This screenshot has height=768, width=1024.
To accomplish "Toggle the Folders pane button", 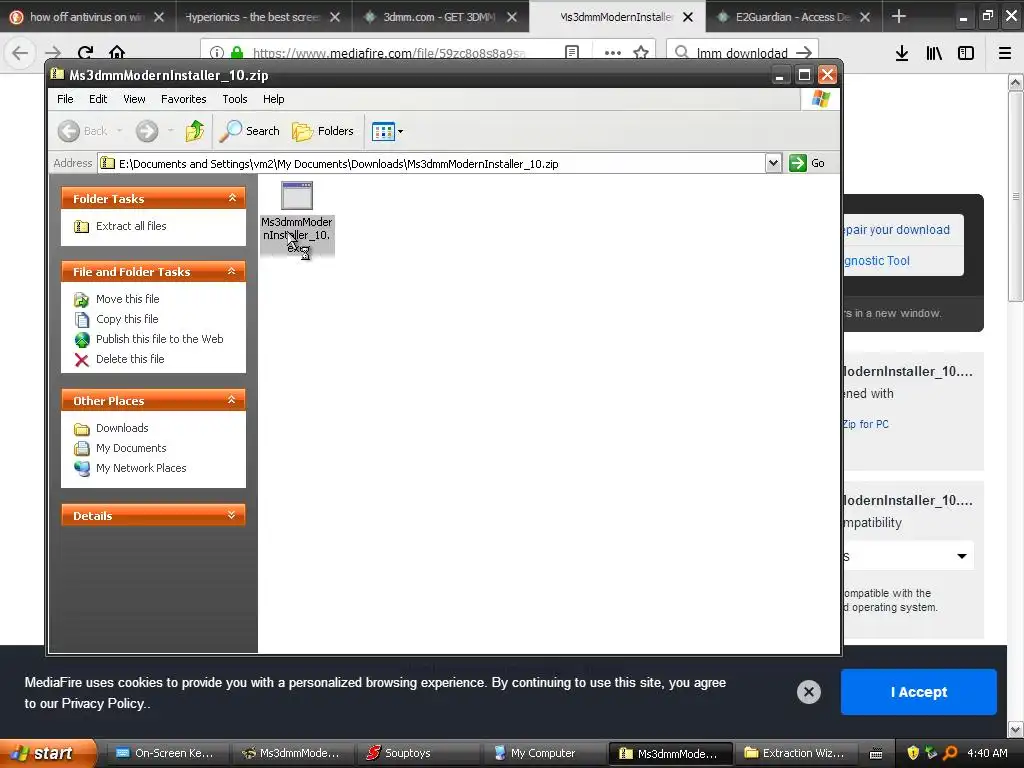I will pyautogui.click(x=323, y=131).
